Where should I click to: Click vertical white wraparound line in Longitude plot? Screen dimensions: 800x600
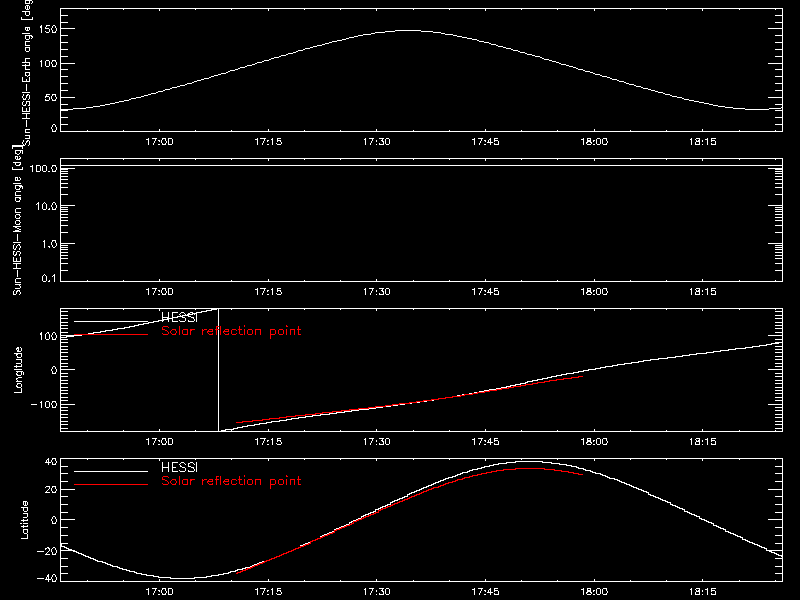click(218, 370)
